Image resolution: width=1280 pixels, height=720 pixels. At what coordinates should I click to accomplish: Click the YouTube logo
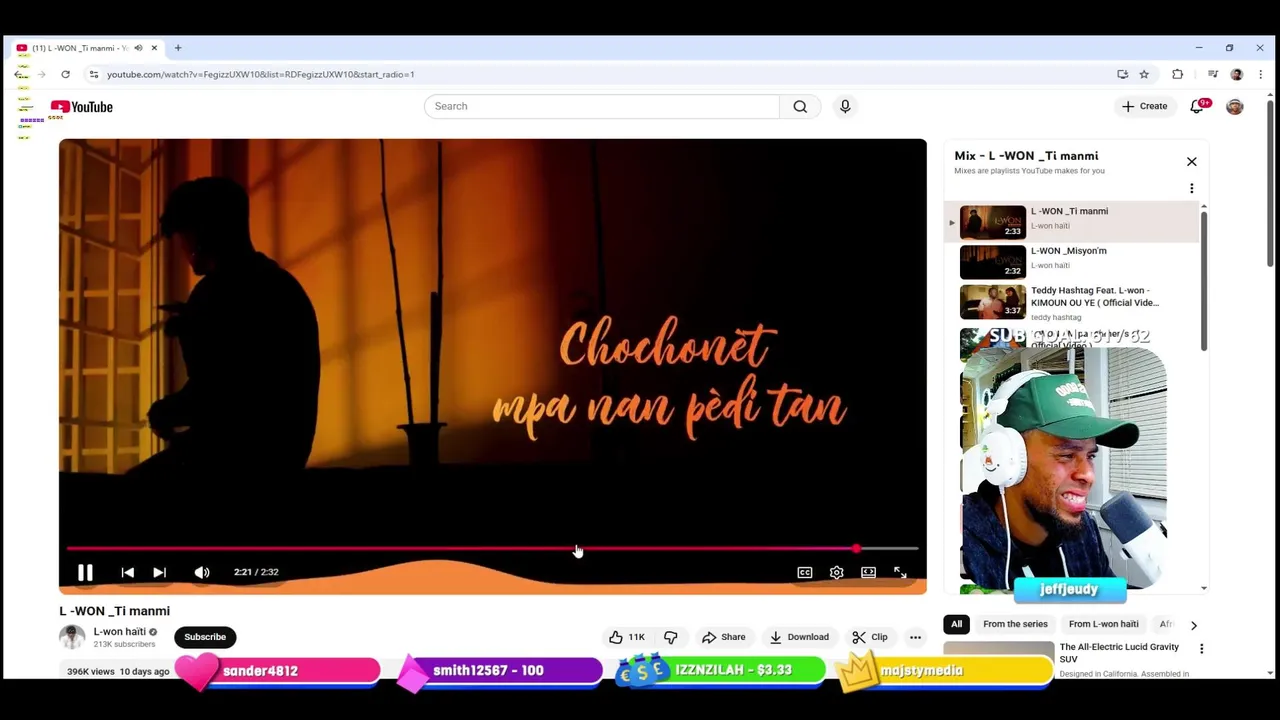[x=82, y=107]
